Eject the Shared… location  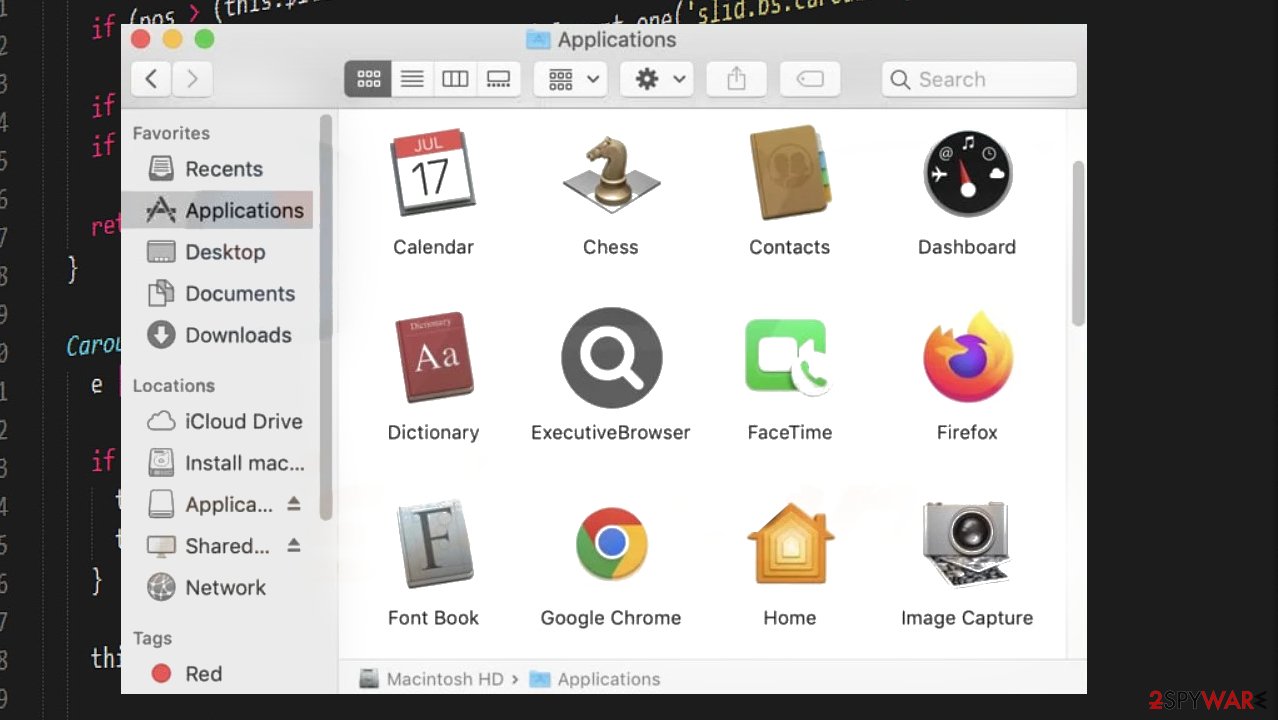294,545
